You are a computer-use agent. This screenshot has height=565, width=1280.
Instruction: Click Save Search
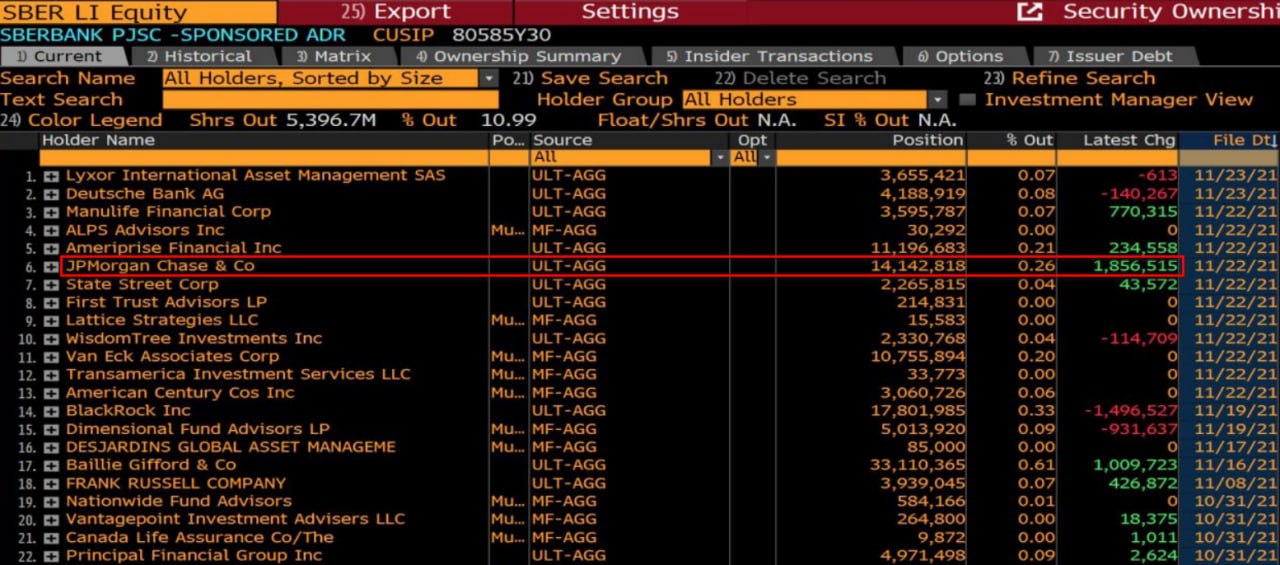[x=590, y=78]
